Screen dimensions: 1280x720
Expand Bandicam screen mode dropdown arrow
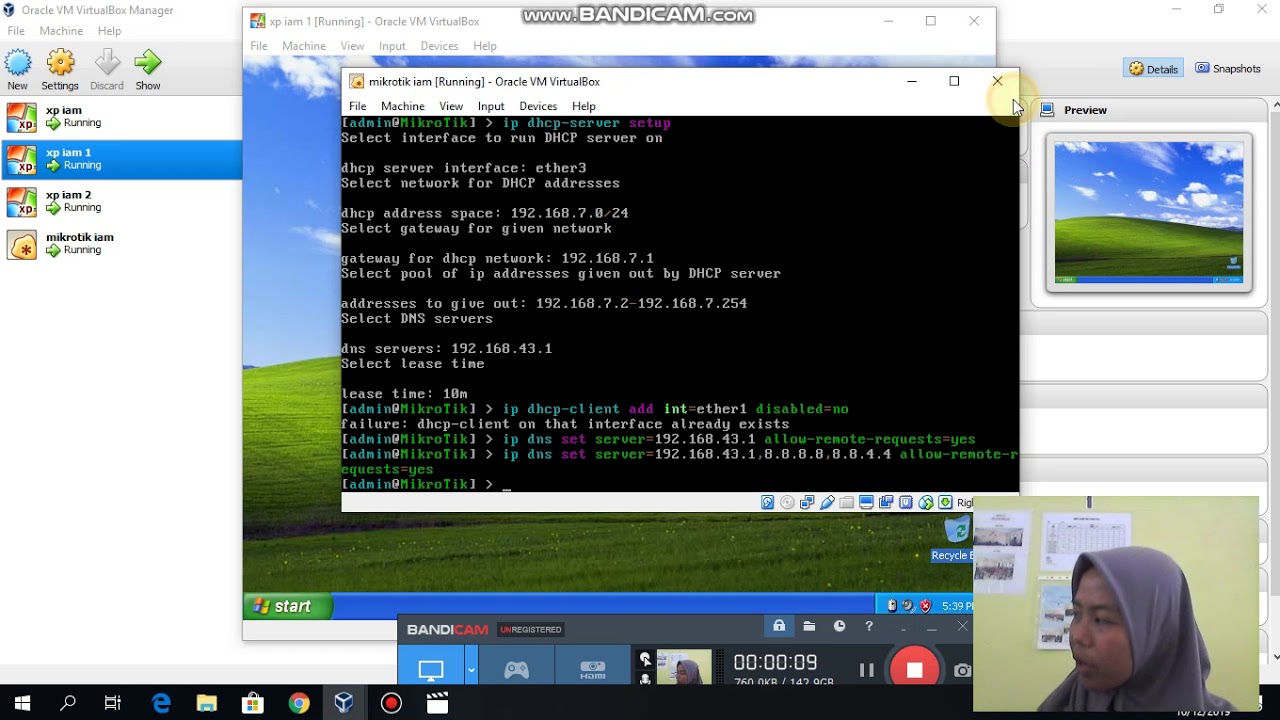point(470,670)
